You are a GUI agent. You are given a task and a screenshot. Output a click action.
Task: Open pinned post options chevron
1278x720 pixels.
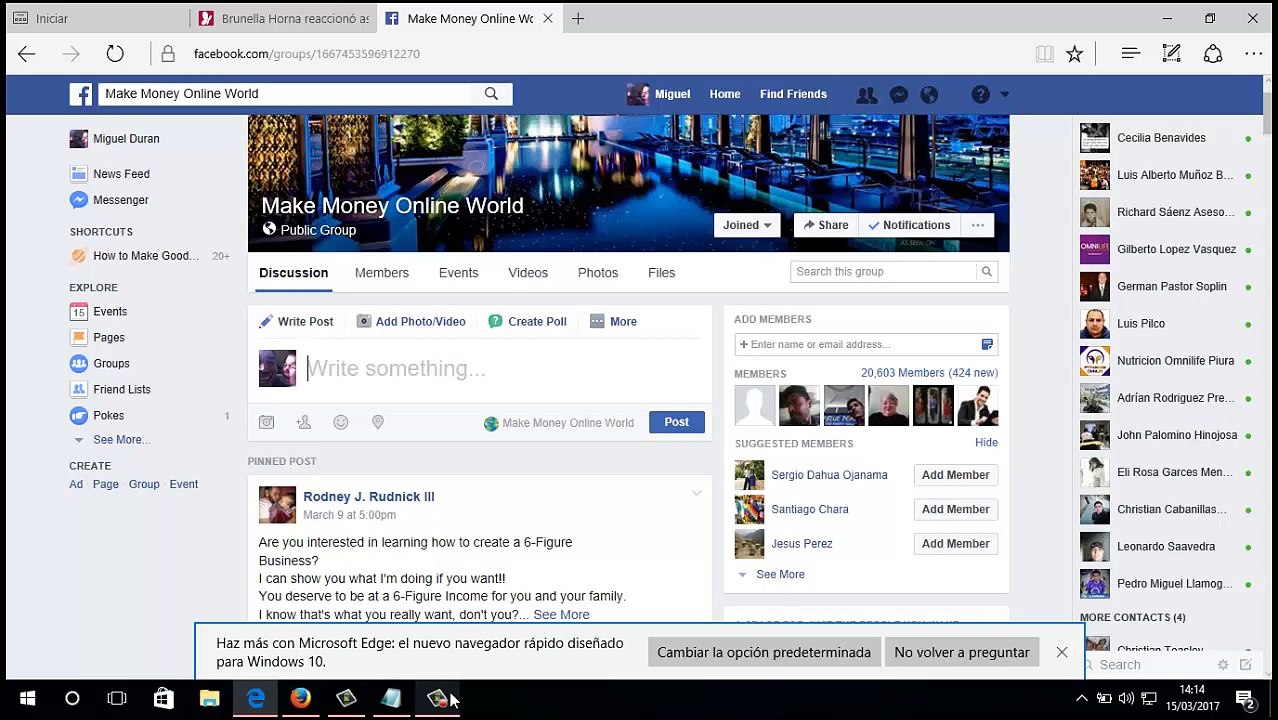coord(697,493)
